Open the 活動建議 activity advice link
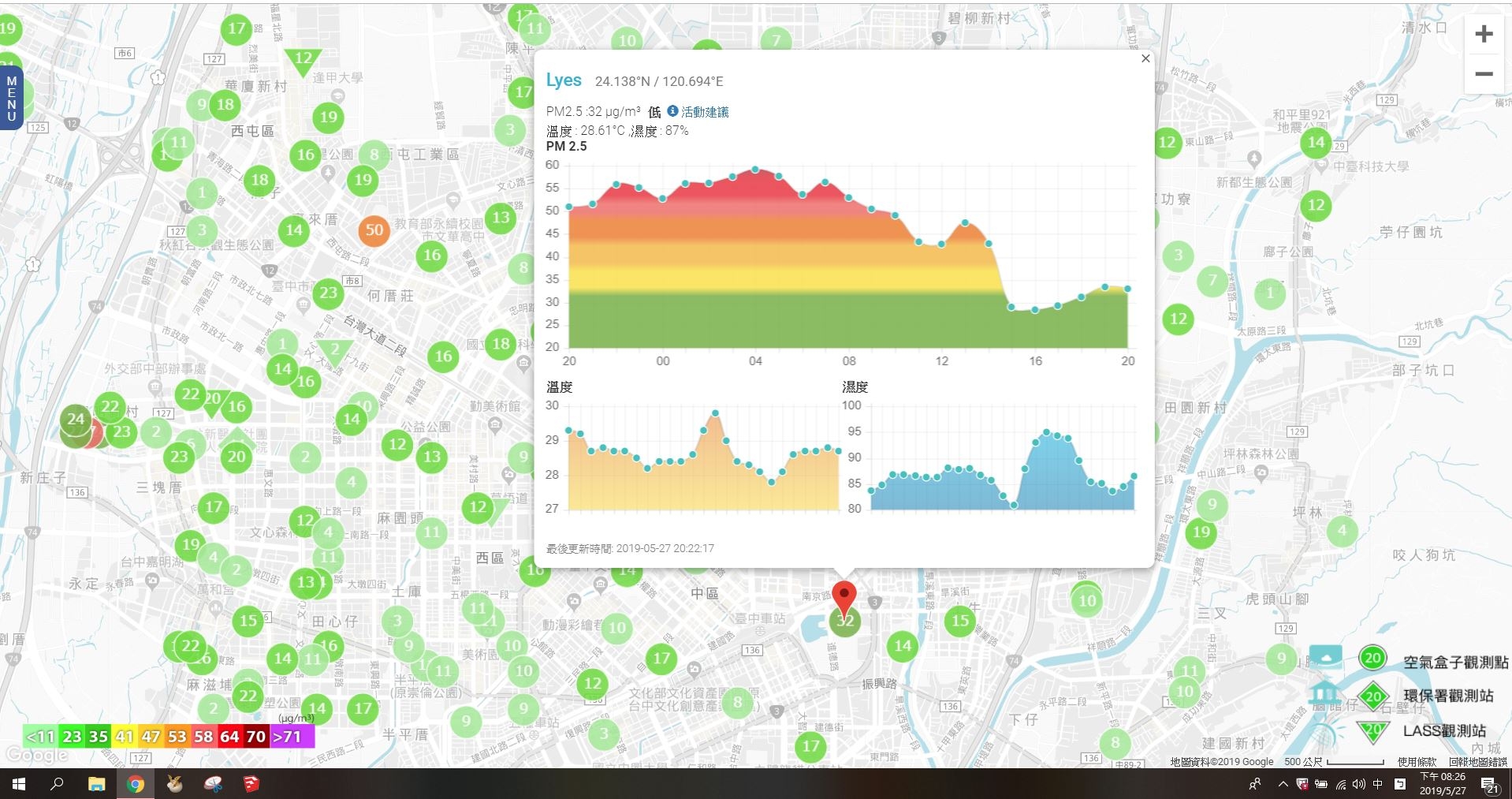 (705, 112)
